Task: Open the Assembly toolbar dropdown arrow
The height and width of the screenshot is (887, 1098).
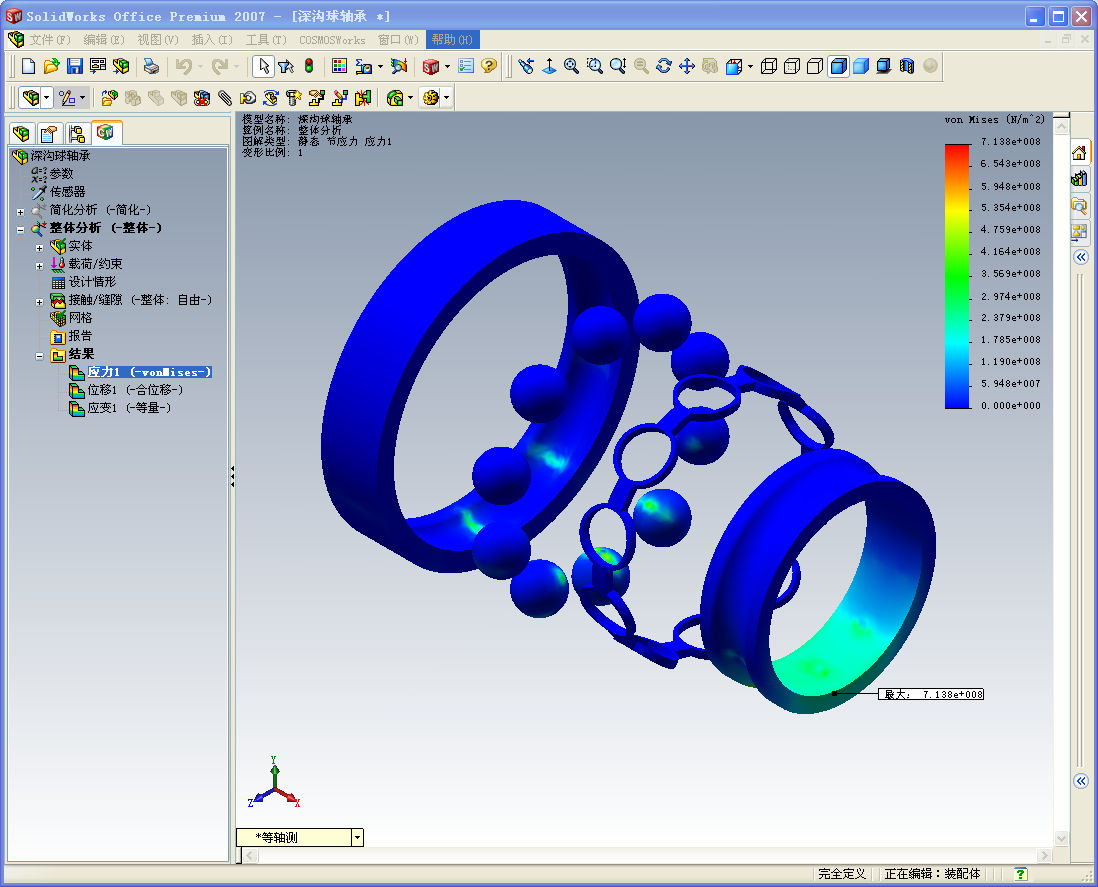Action: 46,98
